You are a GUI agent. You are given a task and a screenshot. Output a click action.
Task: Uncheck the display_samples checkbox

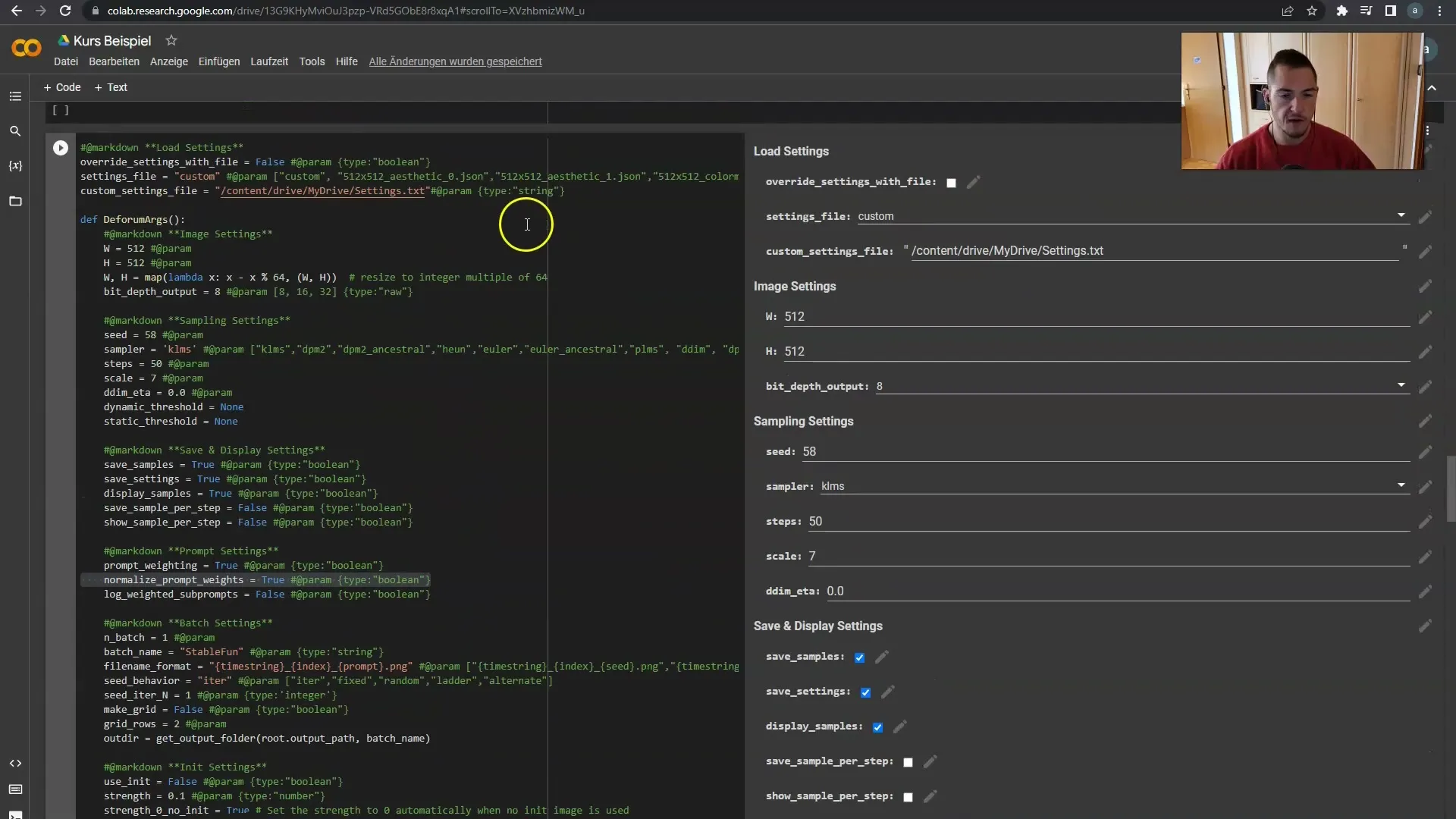877,727
